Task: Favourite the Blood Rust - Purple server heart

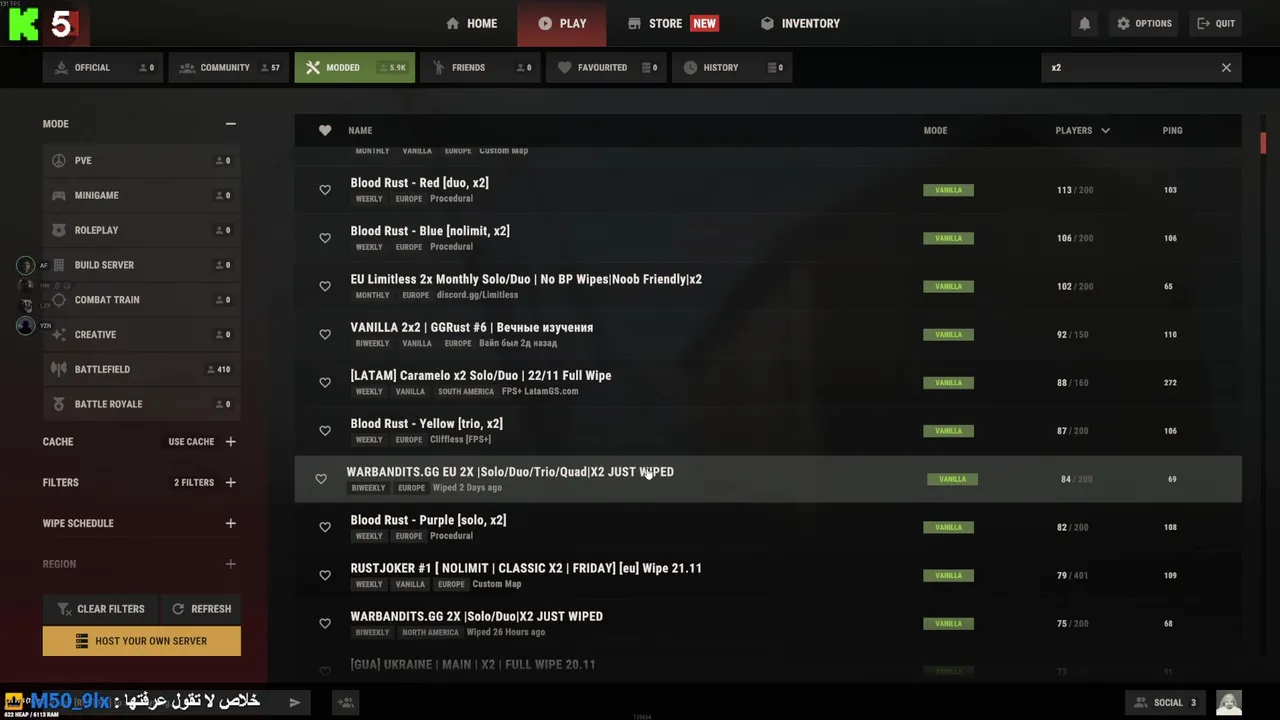Action: click(325, 527)
